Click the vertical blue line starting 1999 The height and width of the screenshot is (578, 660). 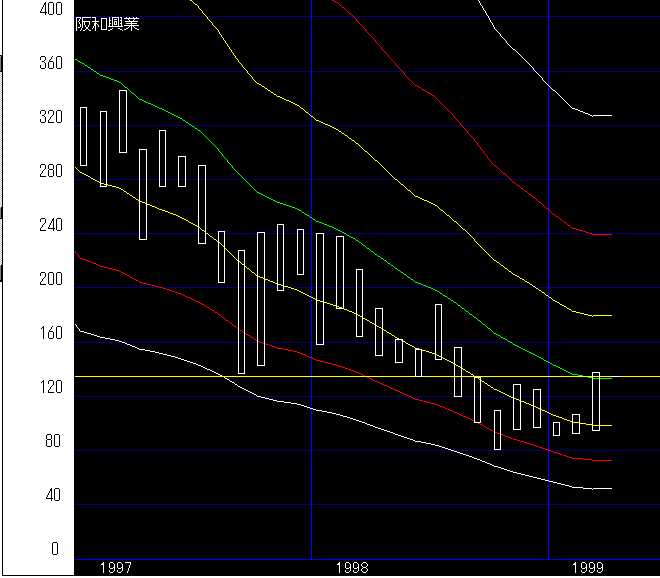(x=548, y=300)
